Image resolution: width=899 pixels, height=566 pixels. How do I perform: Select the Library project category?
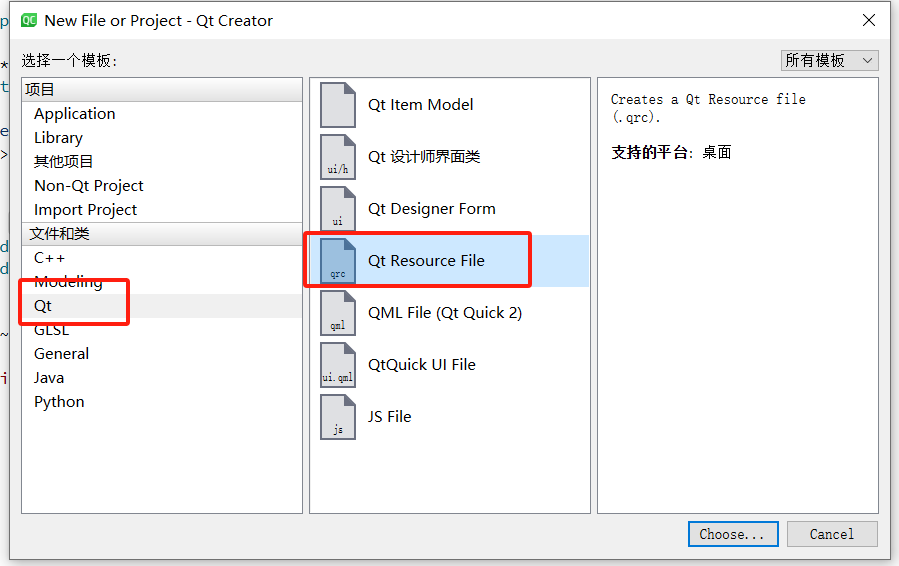coord(58,138)
